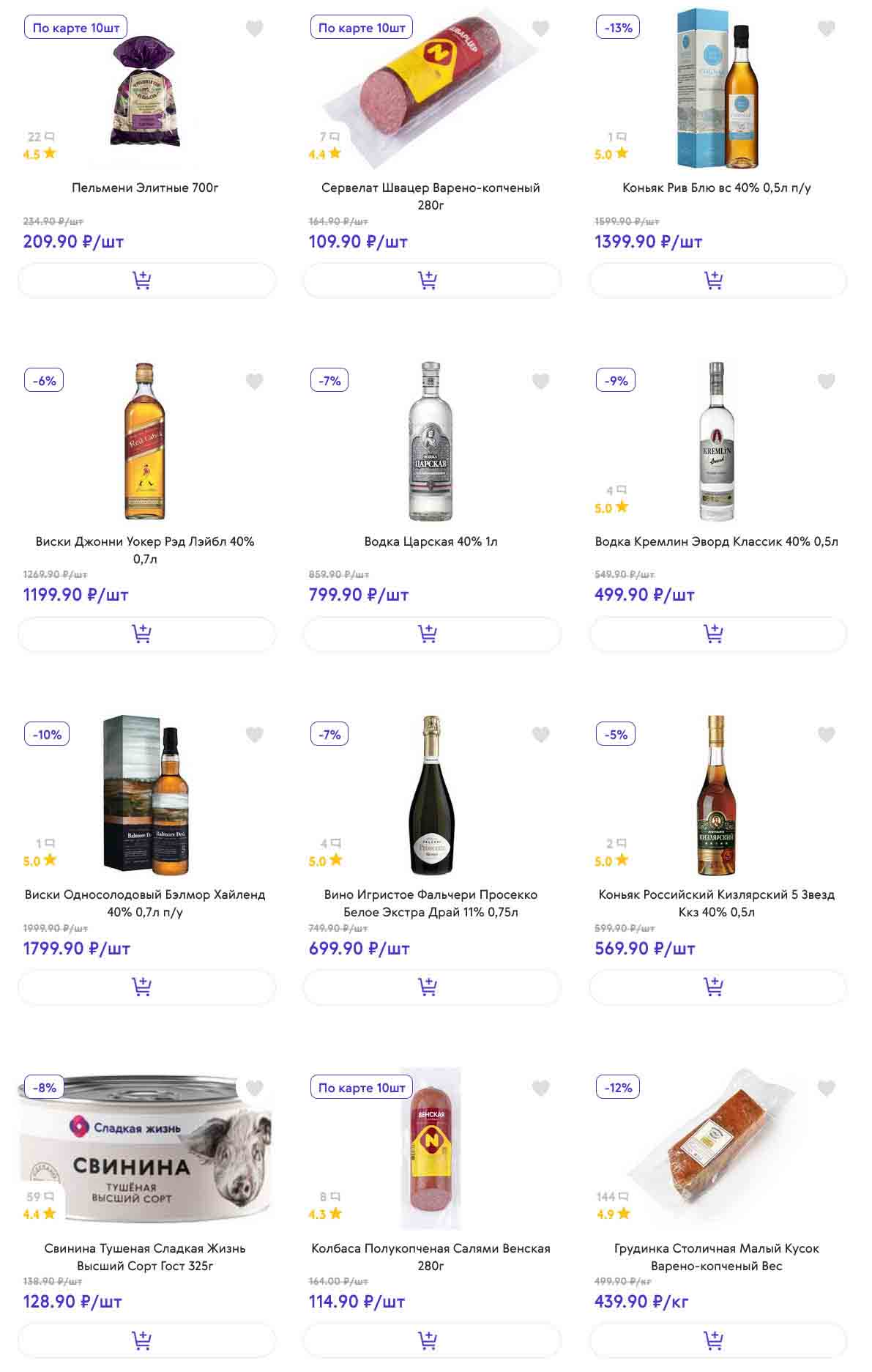Screen dimensions: 872x1372
Task: Click the Кремлин Эворд vodka bottle image
Action: (x=717, y=441)
